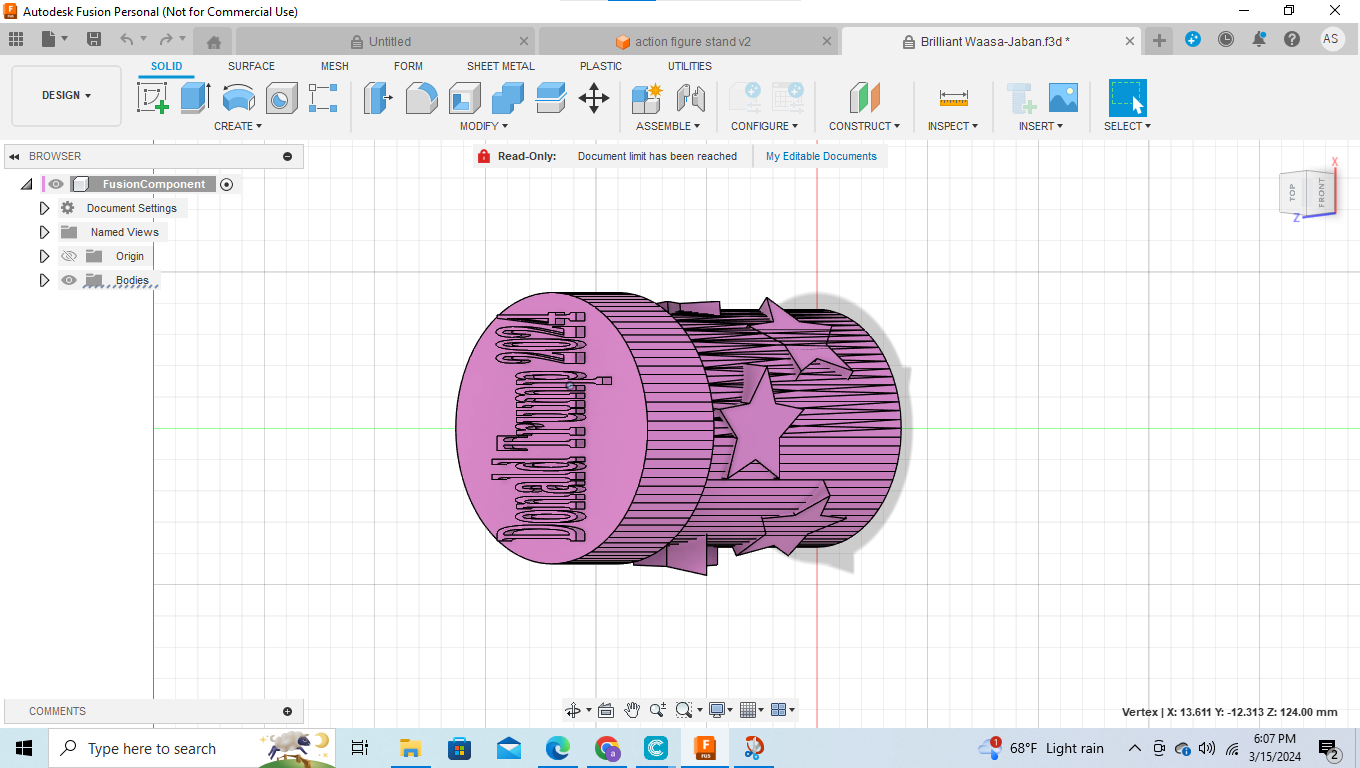Open the Help question mark icon
This screenshot has height=768, width=1360.
[1292, 39]
